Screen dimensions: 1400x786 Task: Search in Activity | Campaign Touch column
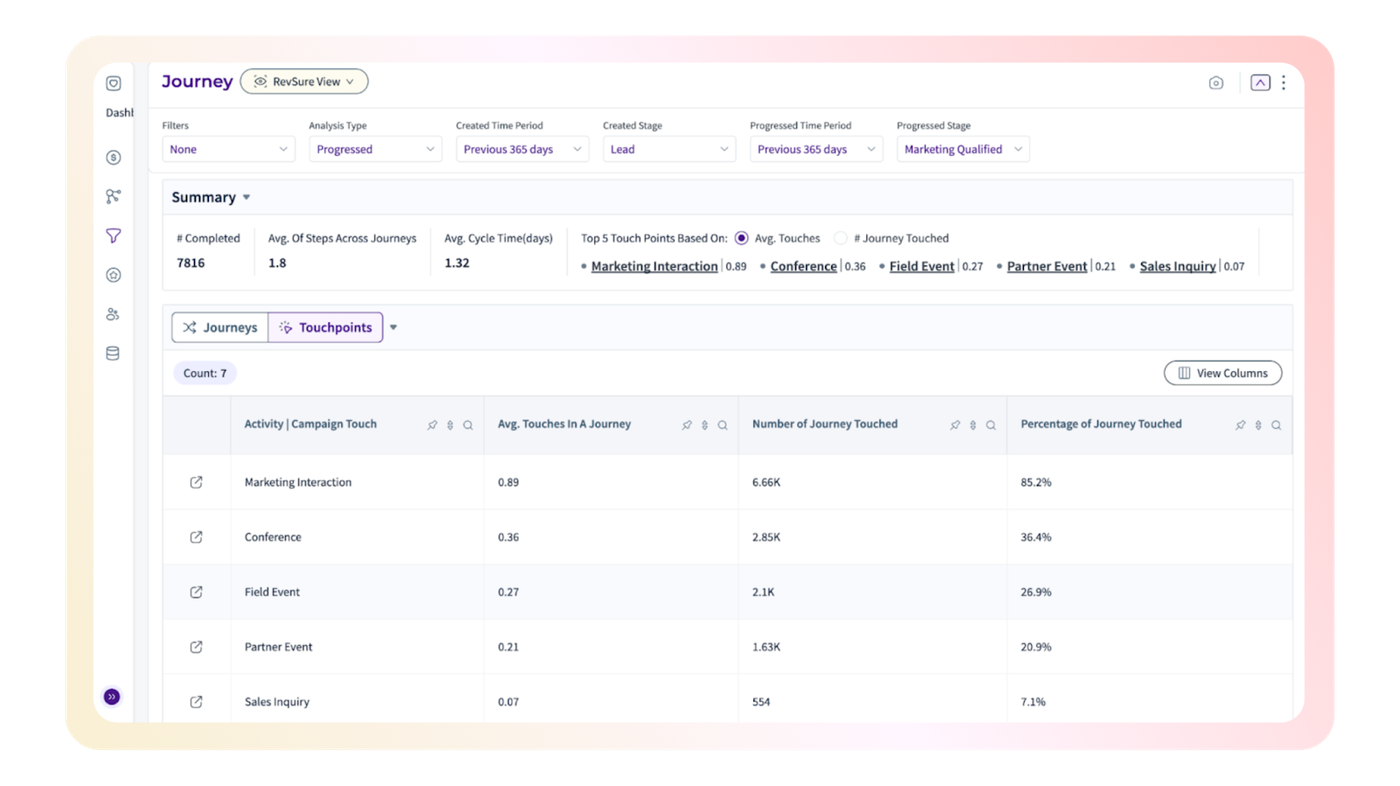click(468, 425)
